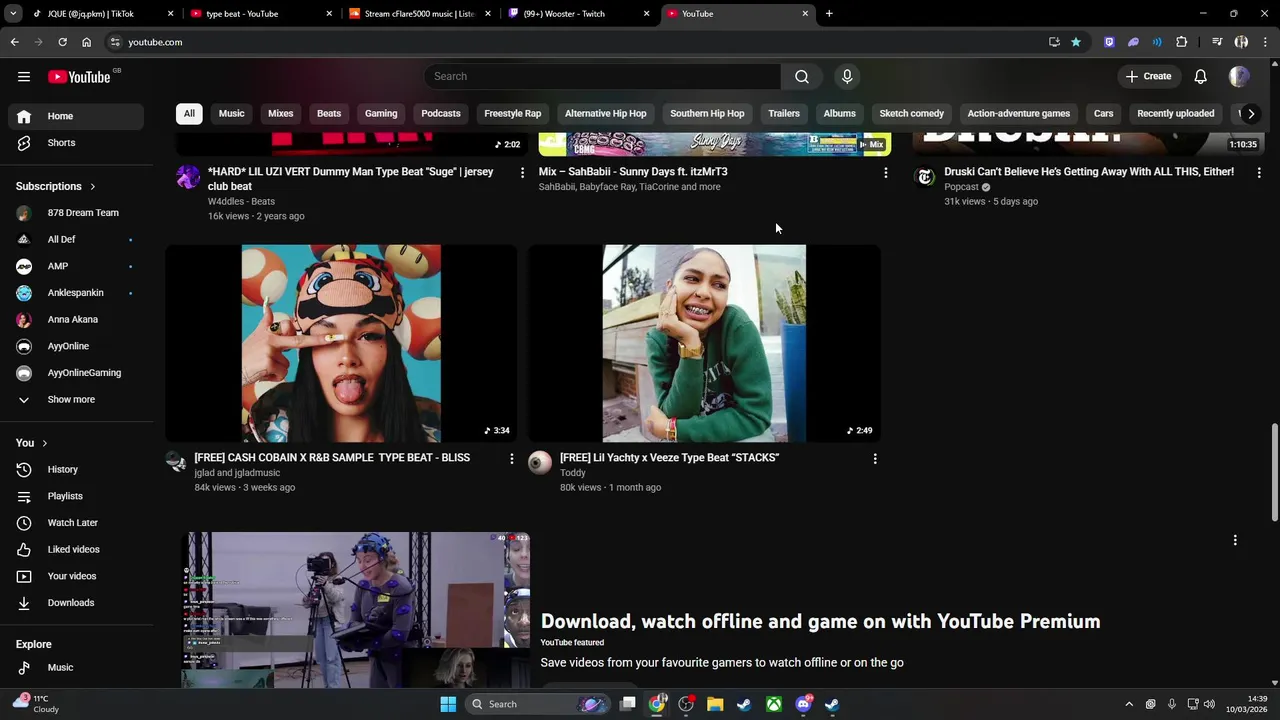Activate voice search microphone
This screenshot has height=720, width=1280.
(847, 77)
